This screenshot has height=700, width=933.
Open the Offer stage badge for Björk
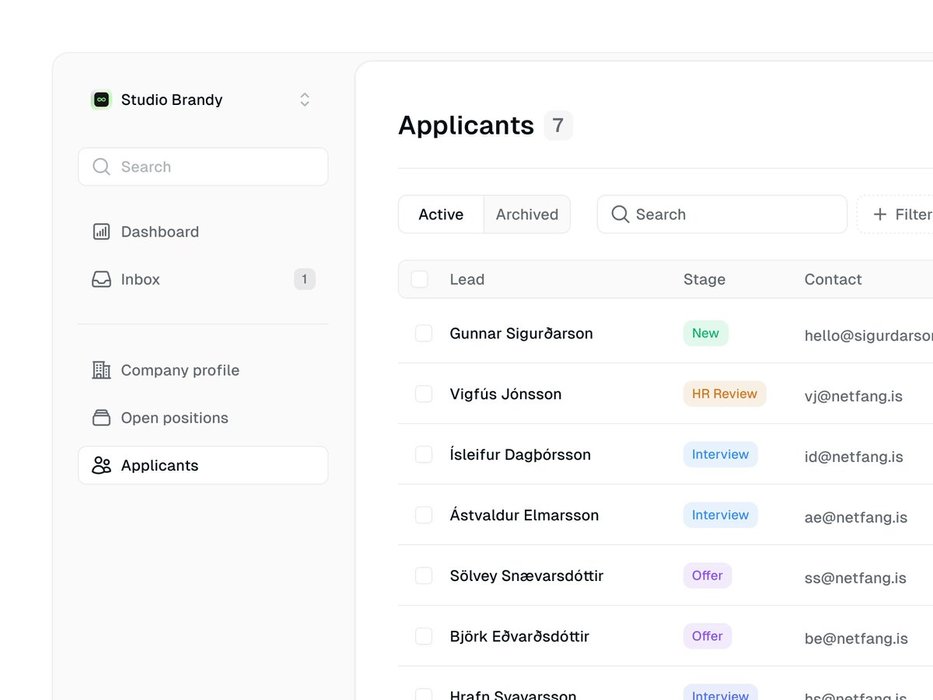[707, 636]
